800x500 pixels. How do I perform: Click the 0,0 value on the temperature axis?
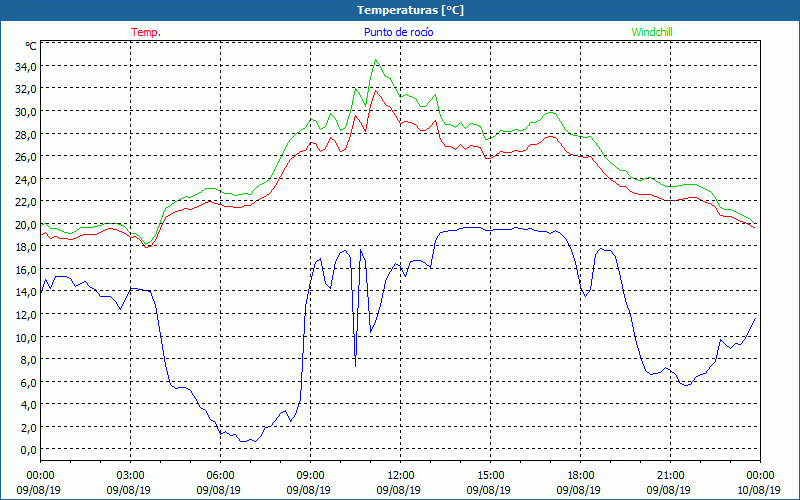point(28,449)
